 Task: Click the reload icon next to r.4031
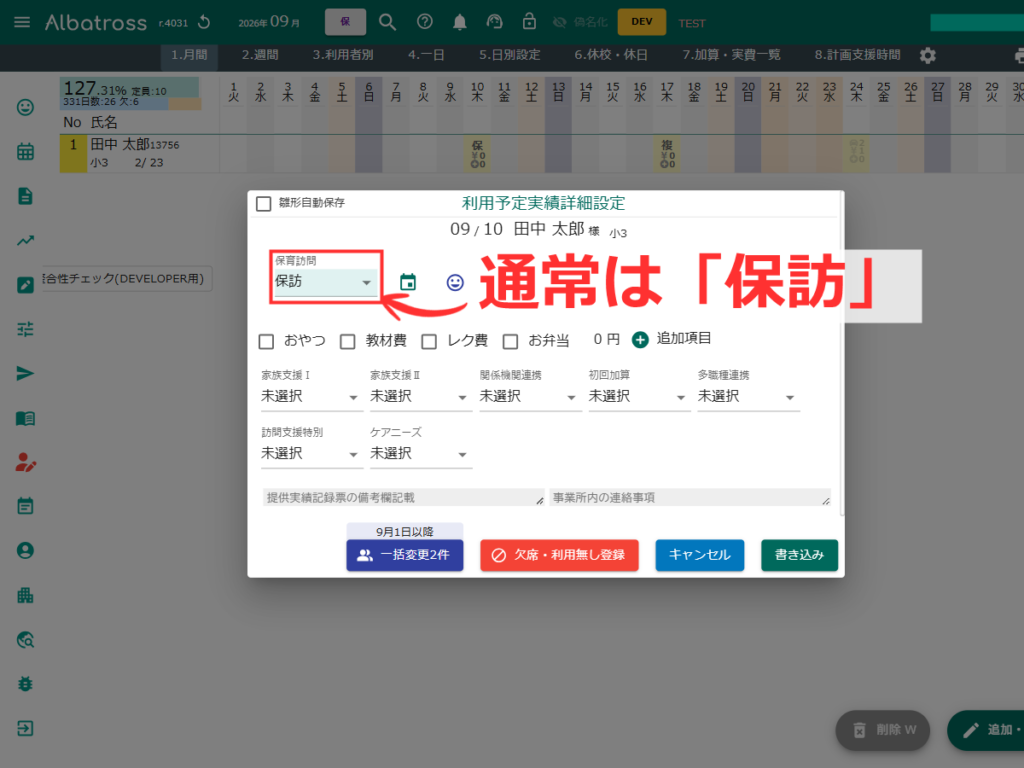tap(204, 22)
